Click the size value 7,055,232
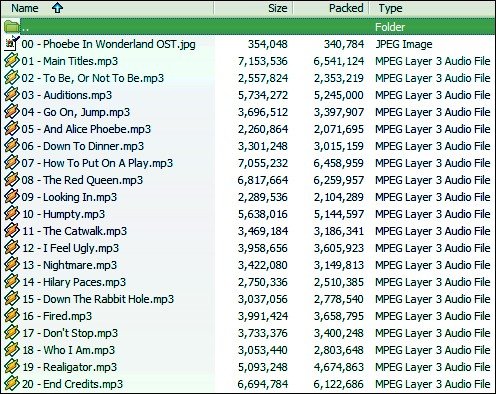Viewport: 496px width, 394px height. pos(263,163)
